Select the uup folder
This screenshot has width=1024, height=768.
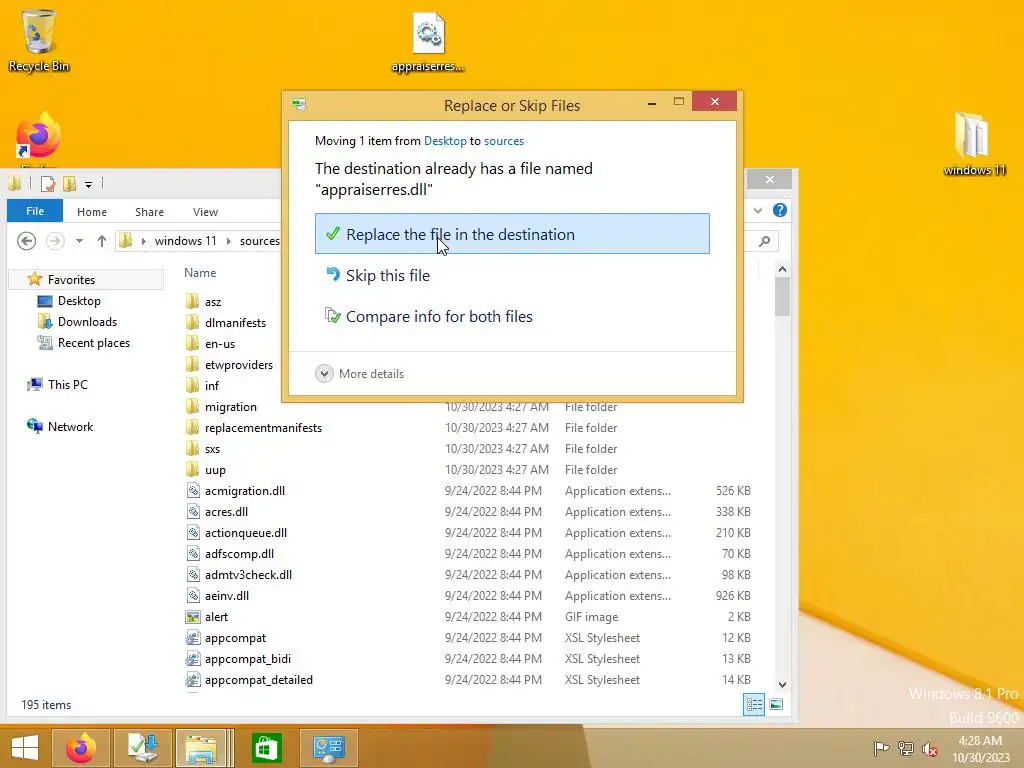(215, 470)
